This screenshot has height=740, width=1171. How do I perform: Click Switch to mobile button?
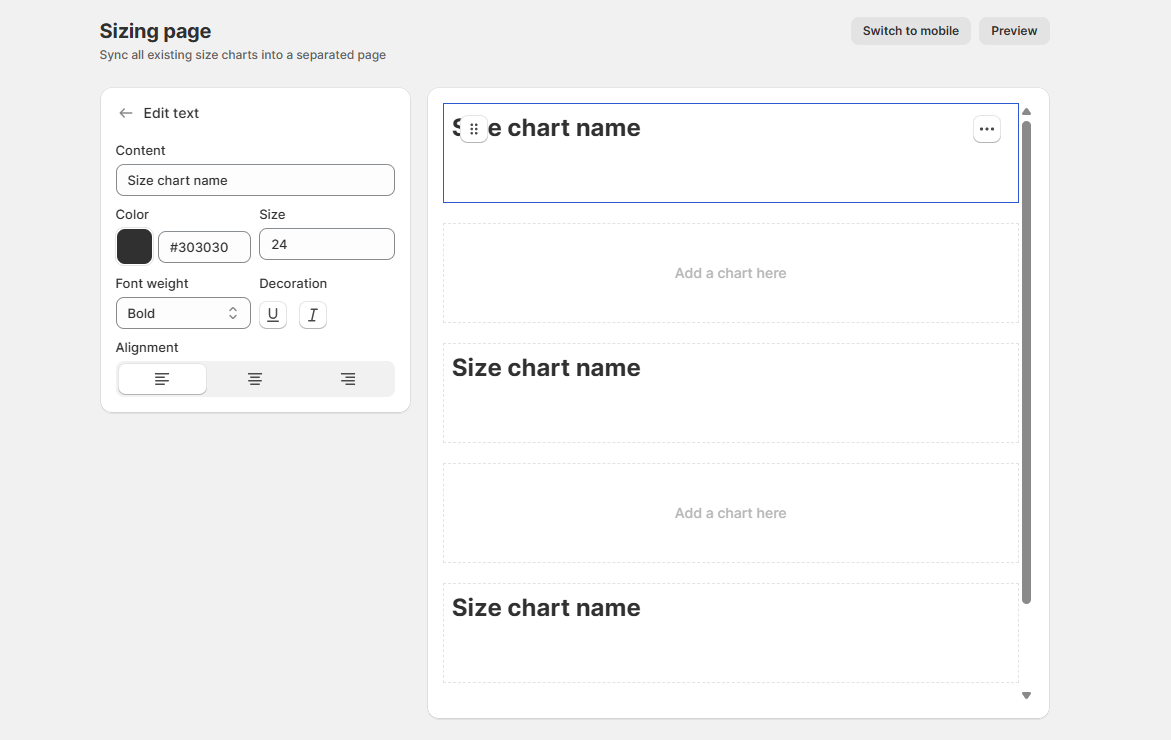(x=910, y=31)
